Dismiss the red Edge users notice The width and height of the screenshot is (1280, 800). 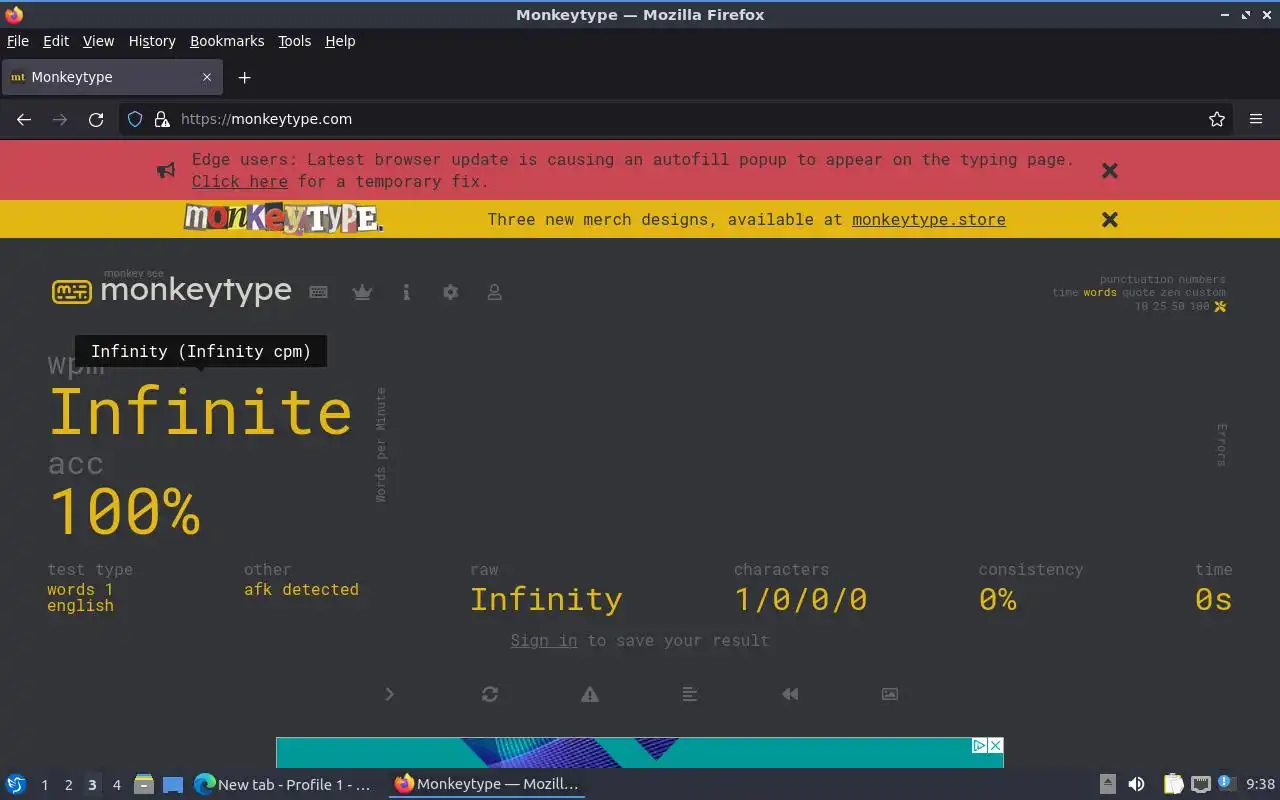coord(1110,171)
